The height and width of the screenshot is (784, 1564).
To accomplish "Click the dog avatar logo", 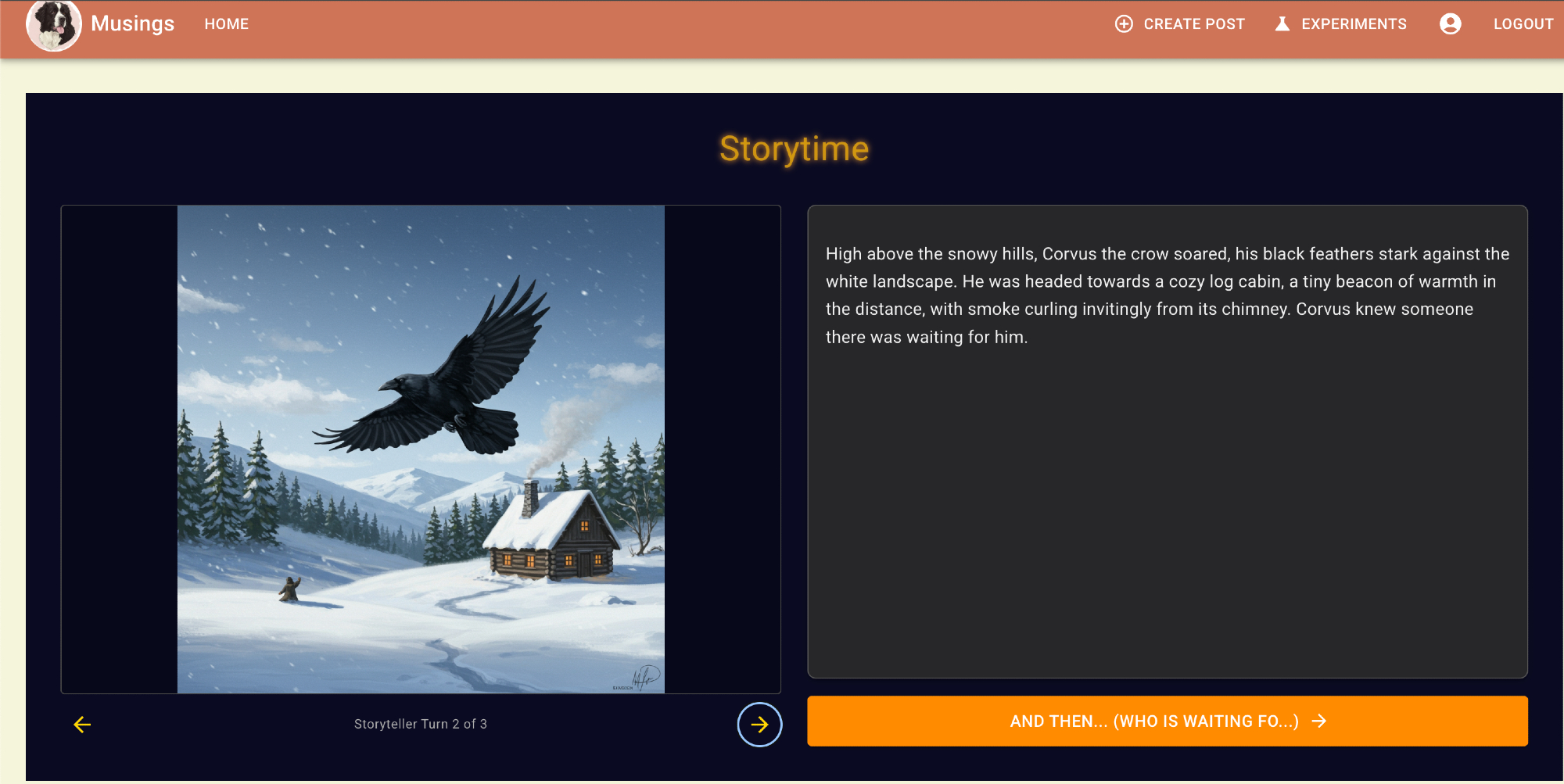I will point(53,25).
